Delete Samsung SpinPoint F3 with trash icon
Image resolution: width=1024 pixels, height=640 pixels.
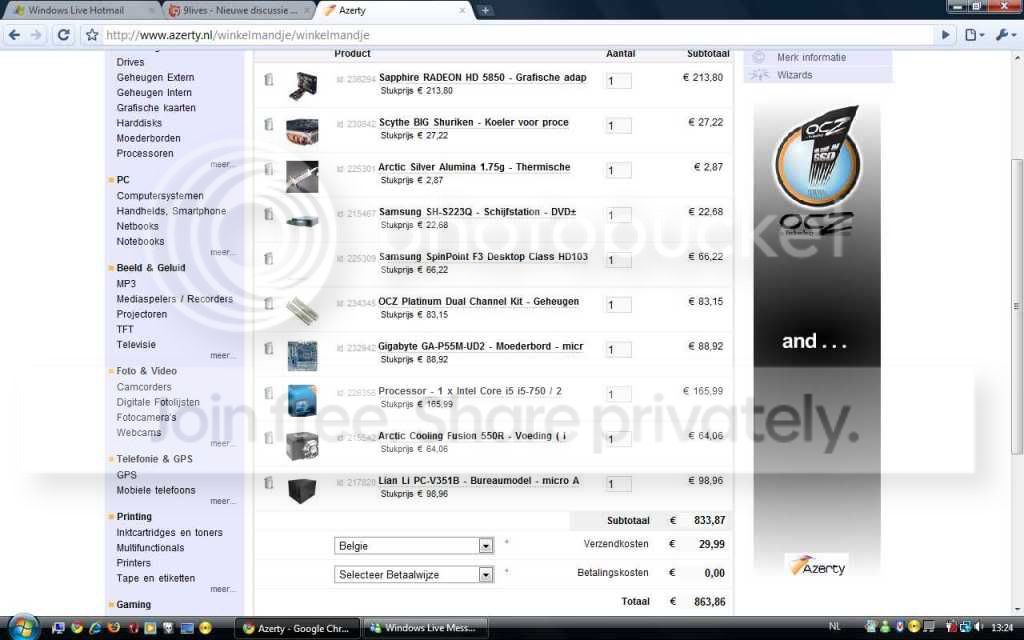[268, 259]
